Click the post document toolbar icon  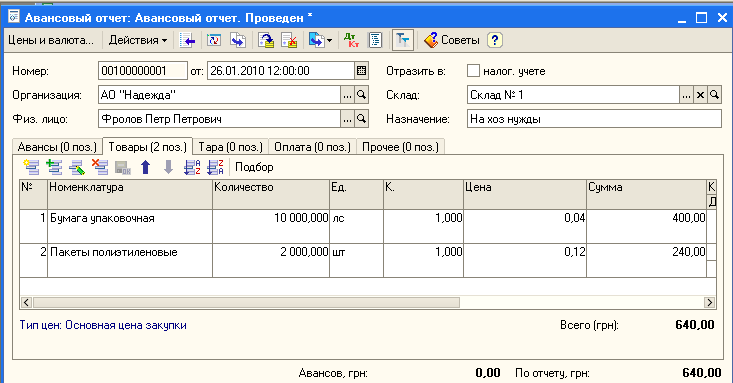pos(266,40)
